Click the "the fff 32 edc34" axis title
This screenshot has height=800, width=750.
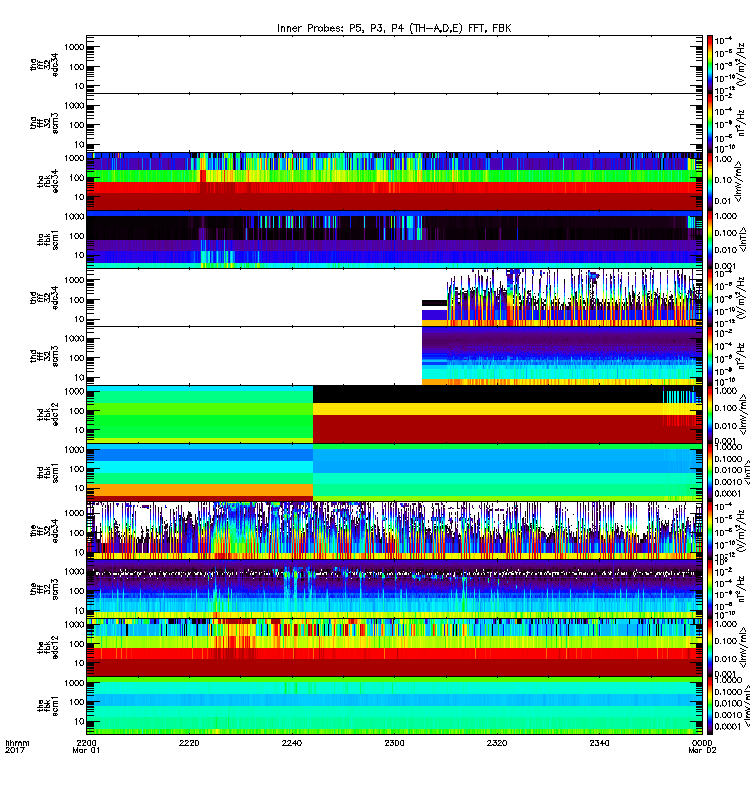[x=44, y=531]
